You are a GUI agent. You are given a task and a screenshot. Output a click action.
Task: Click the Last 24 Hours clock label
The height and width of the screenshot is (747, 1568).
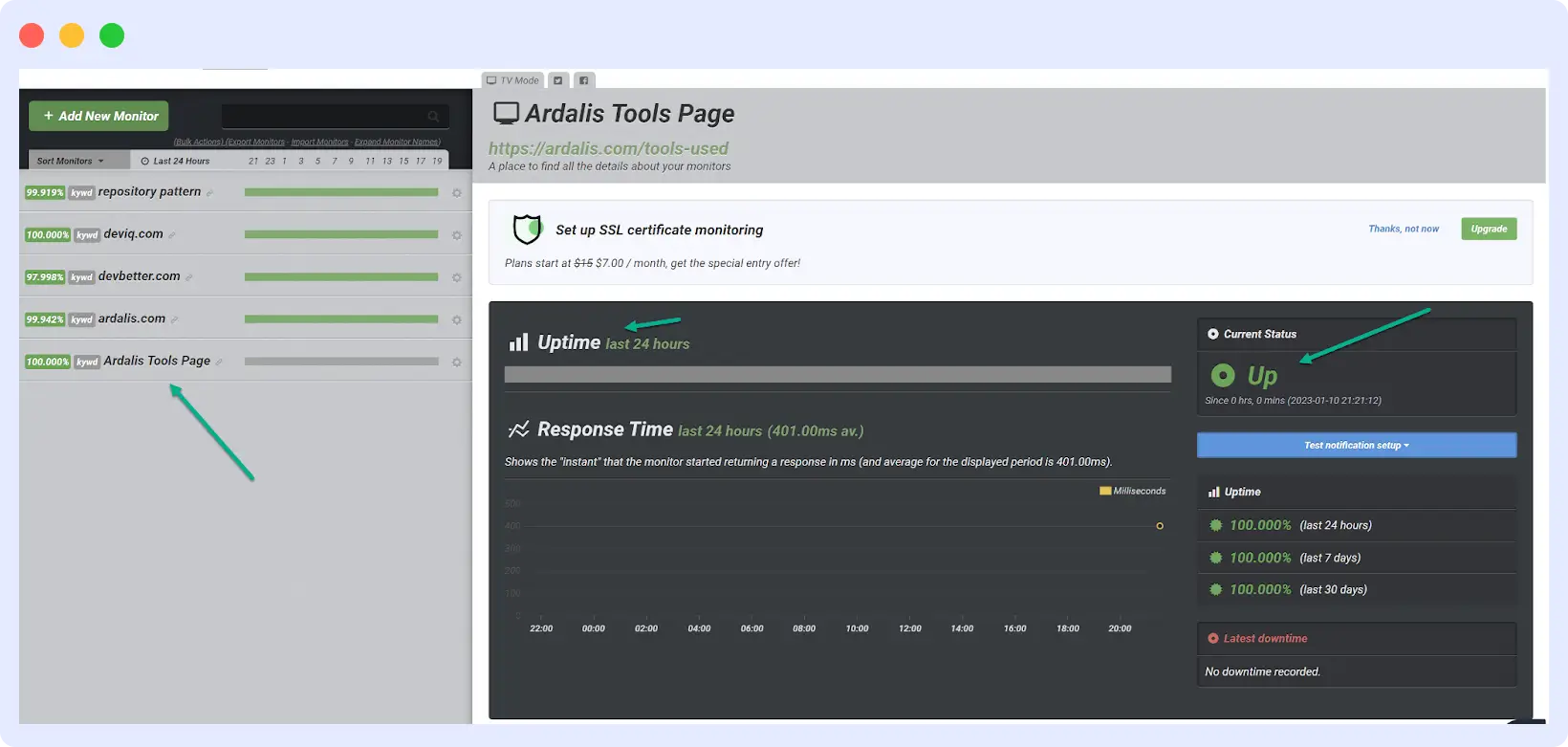pyautogui.click(x=175, y=161)
